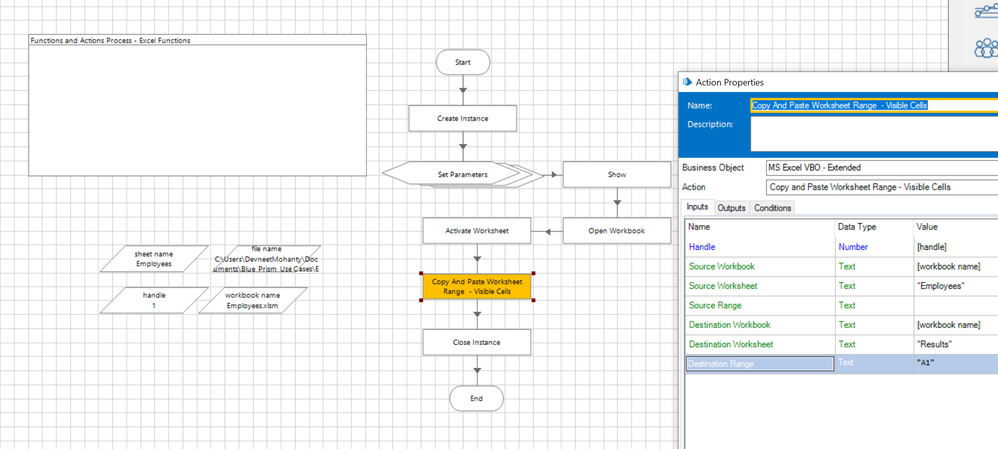Select the workbook name data item
The image size is (998, 449).
(x=252, y=300)
